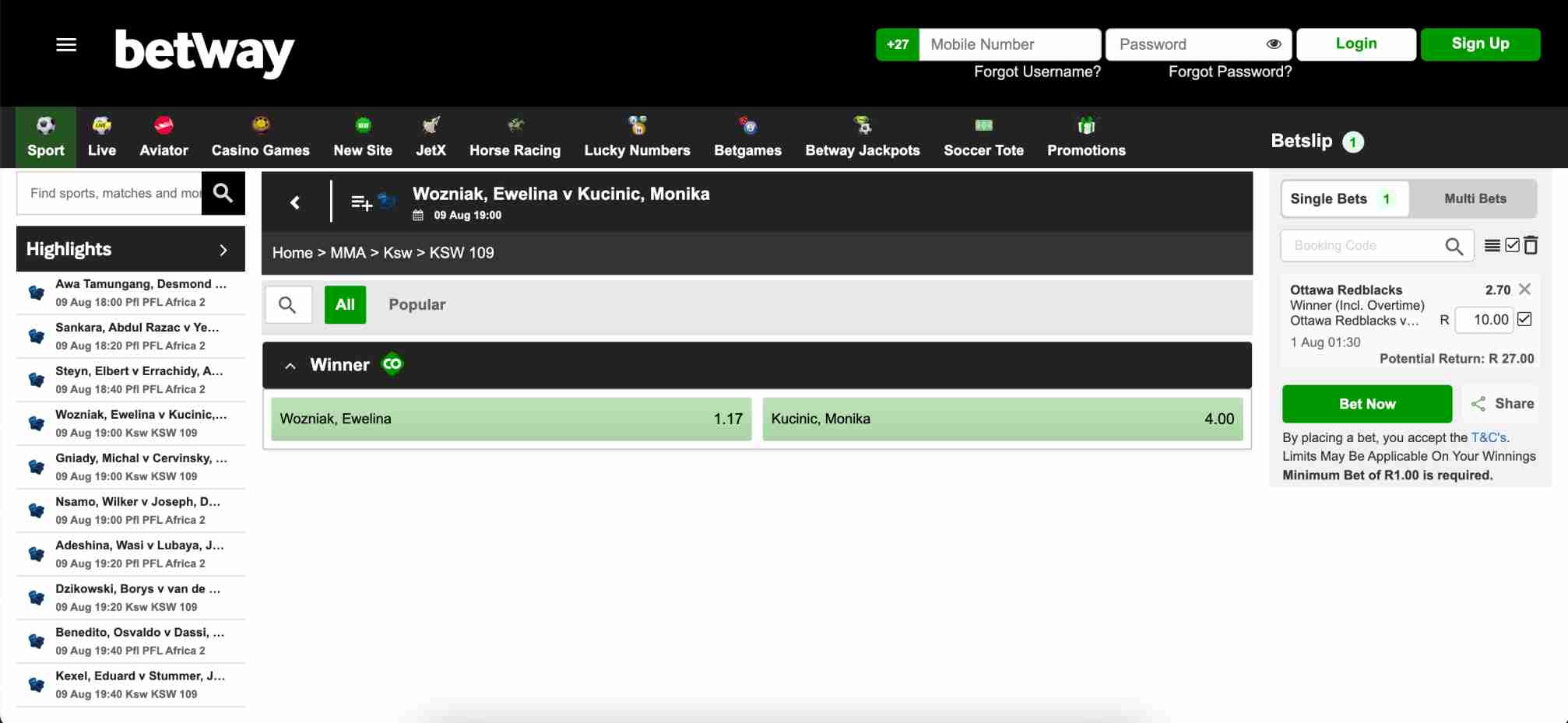Open Betgames section
Viewport: 1568px width, 723px height.
(x=747, y=138)
